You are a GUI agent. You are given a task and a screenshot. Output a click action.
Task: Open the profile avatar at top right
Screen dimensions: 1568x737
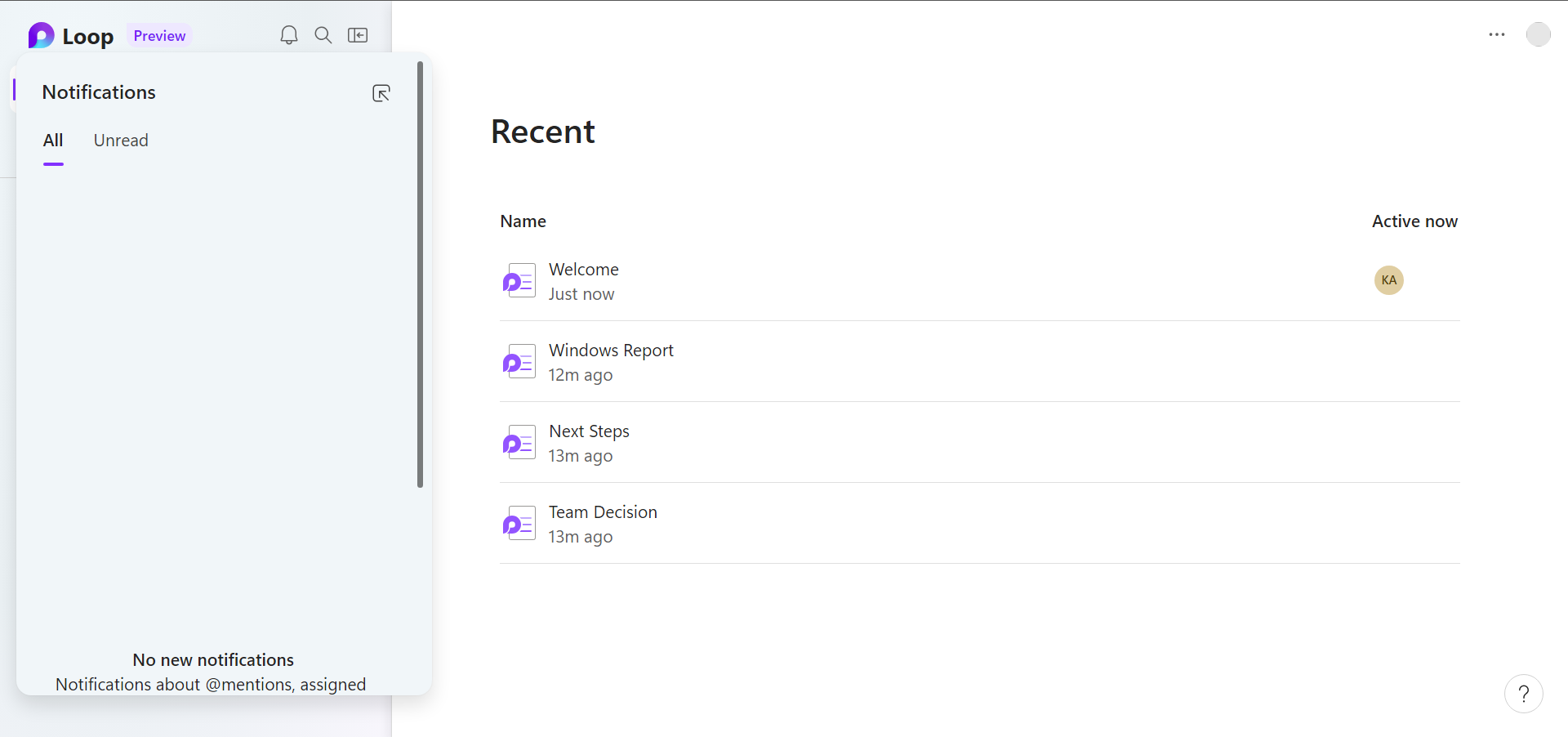pos(1539,34)
